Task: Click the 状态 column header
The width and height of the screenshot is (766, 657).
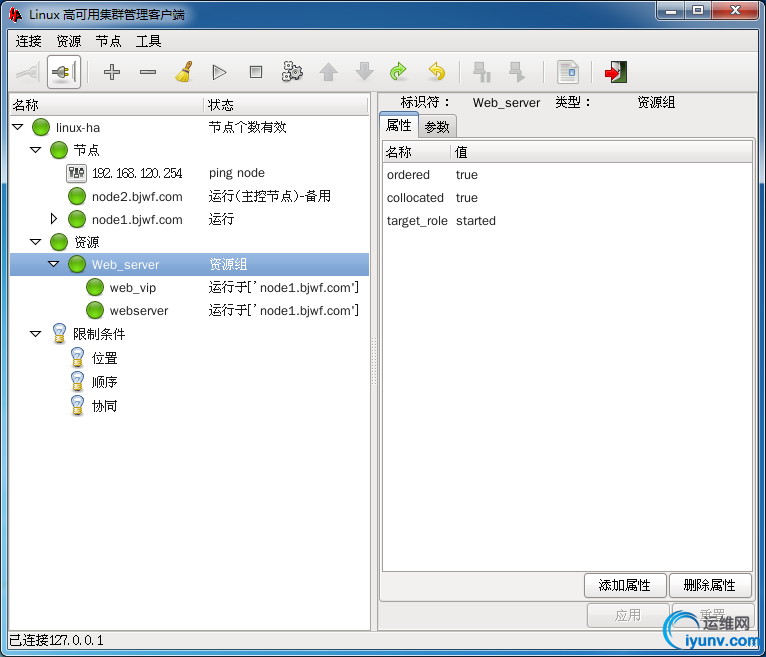Action: click(286, 105)
